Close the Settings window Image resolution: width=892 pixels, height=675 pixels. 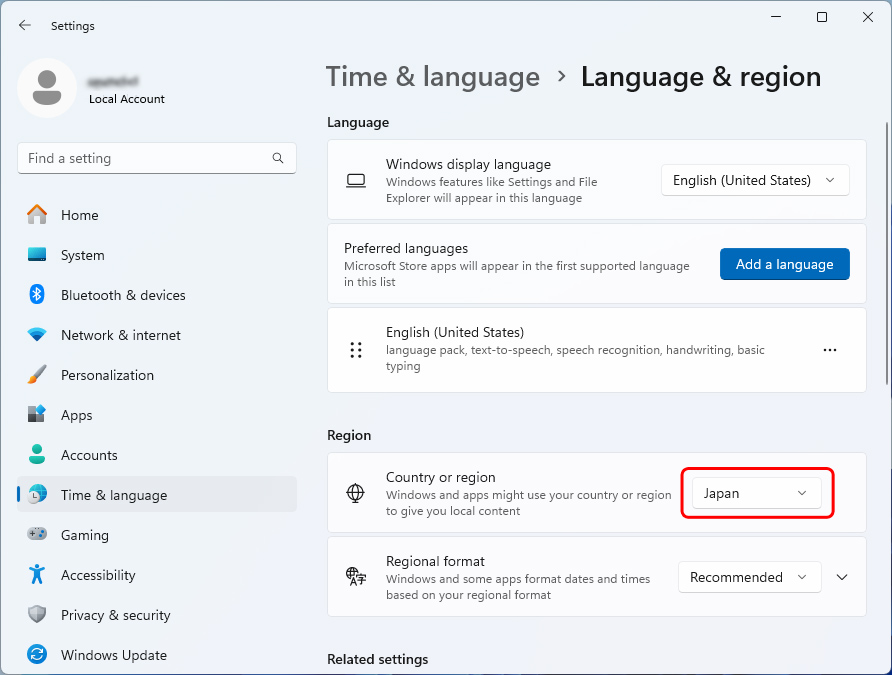(868, 17)
